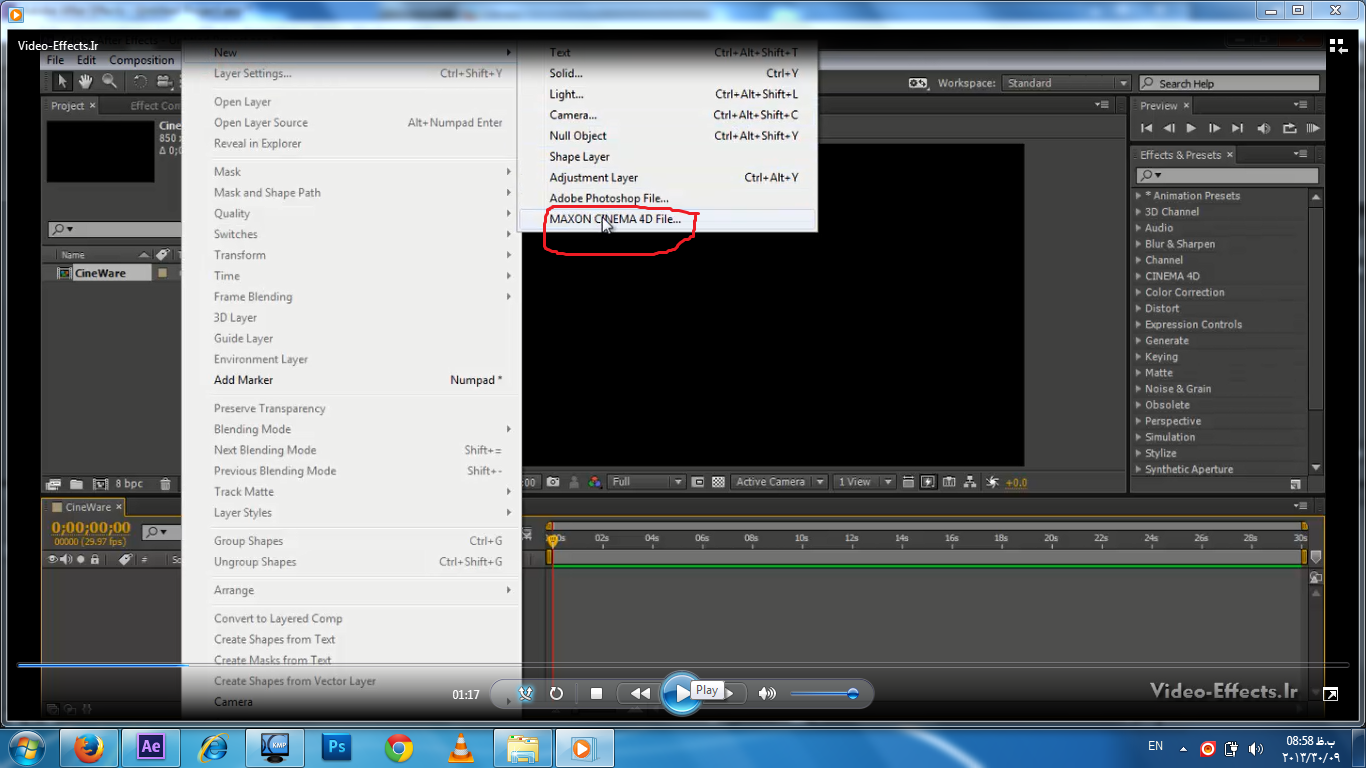Click the 8 bpc color depth button

(129, 484)
